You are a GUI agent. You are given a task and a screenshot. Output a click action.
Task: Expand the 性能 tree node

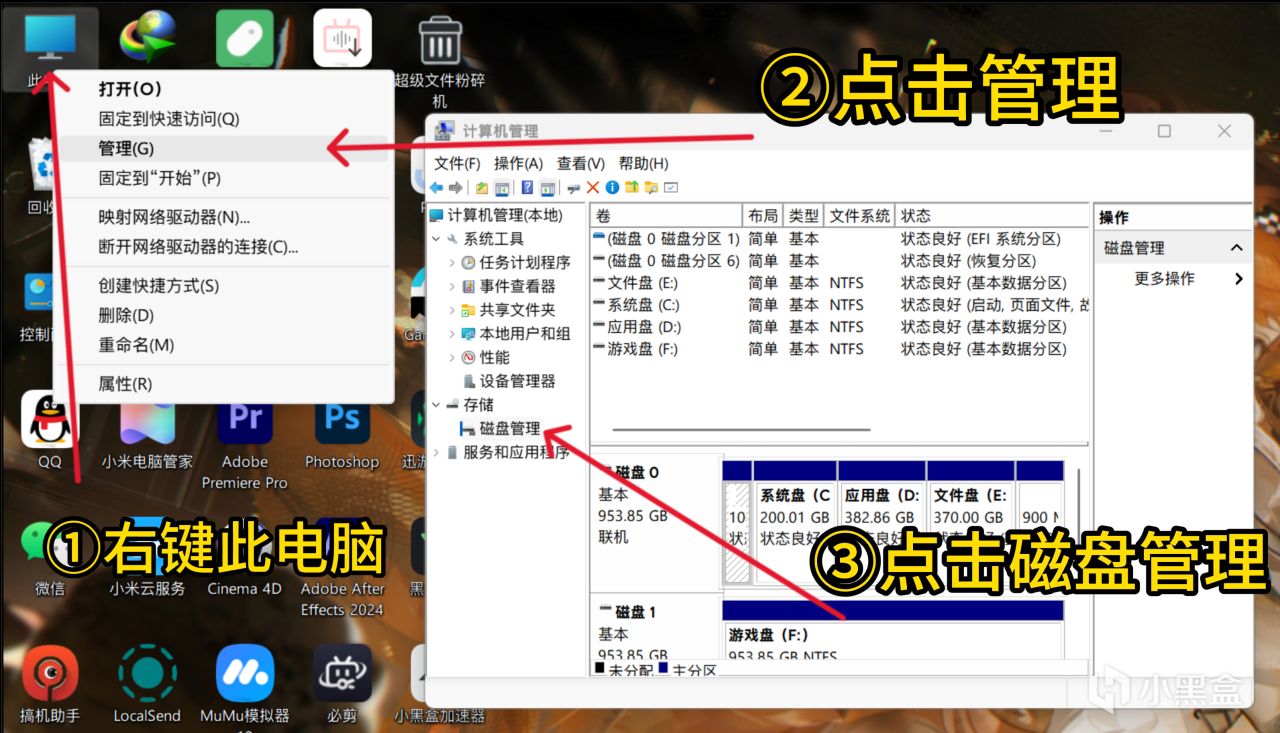pyautogui.click(x=452, y=358)
